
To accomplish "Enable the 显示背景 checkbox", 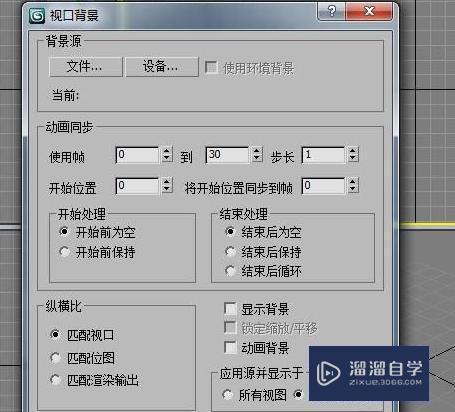I will pyautogui.click(x=230, y=309).
